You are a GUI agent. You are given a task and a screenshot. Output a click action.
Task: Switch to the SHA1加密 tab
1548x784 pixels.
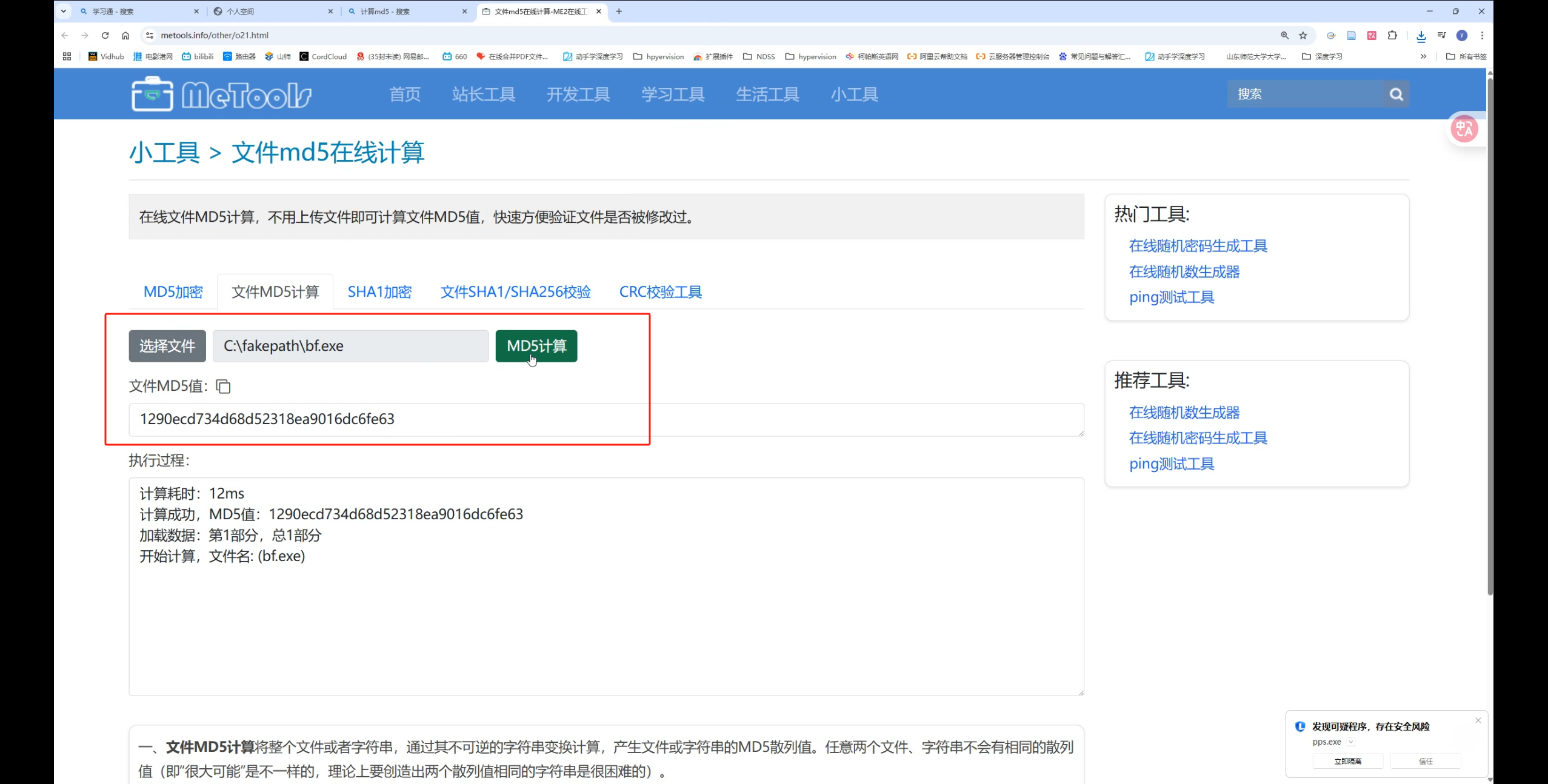click(379, 292)
